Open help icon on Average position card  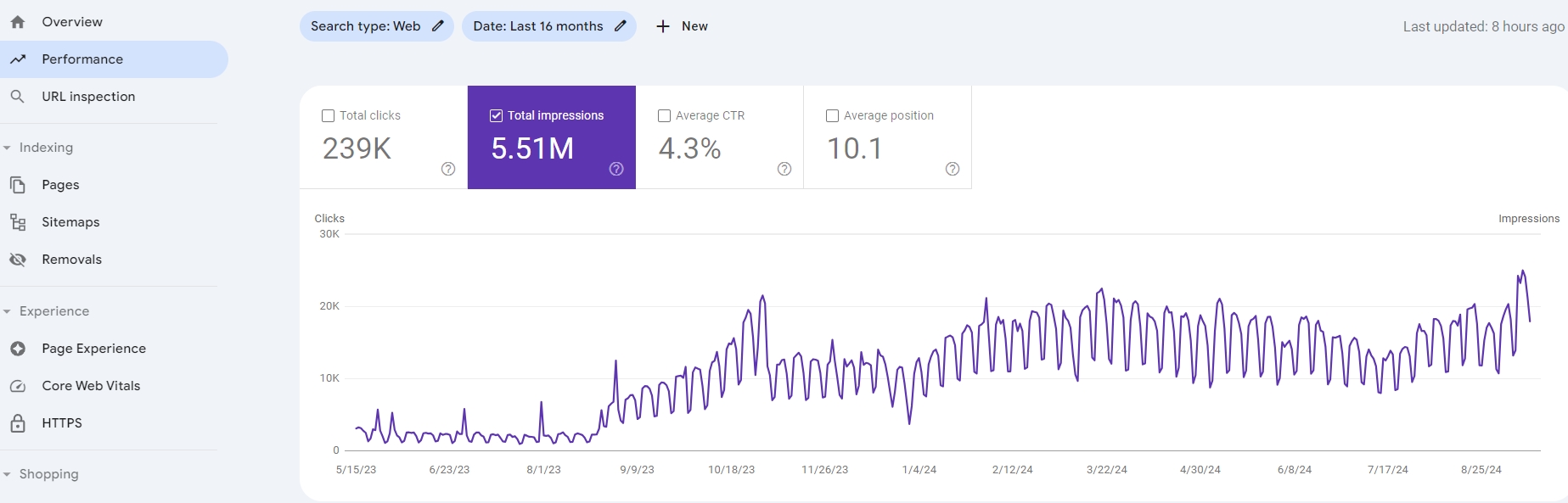click(x=953, y=169)
